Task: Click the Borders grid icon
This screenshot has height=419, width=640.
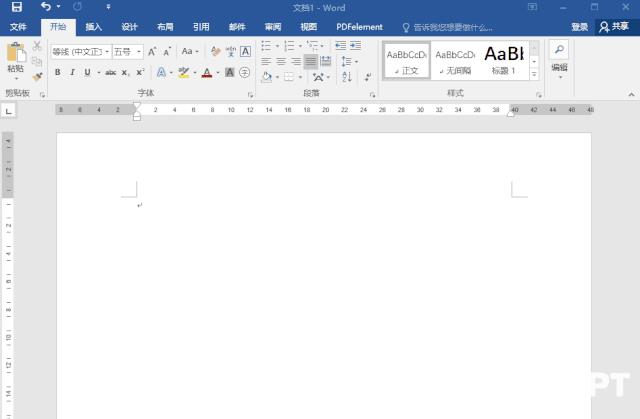Action: pos(289,77)
